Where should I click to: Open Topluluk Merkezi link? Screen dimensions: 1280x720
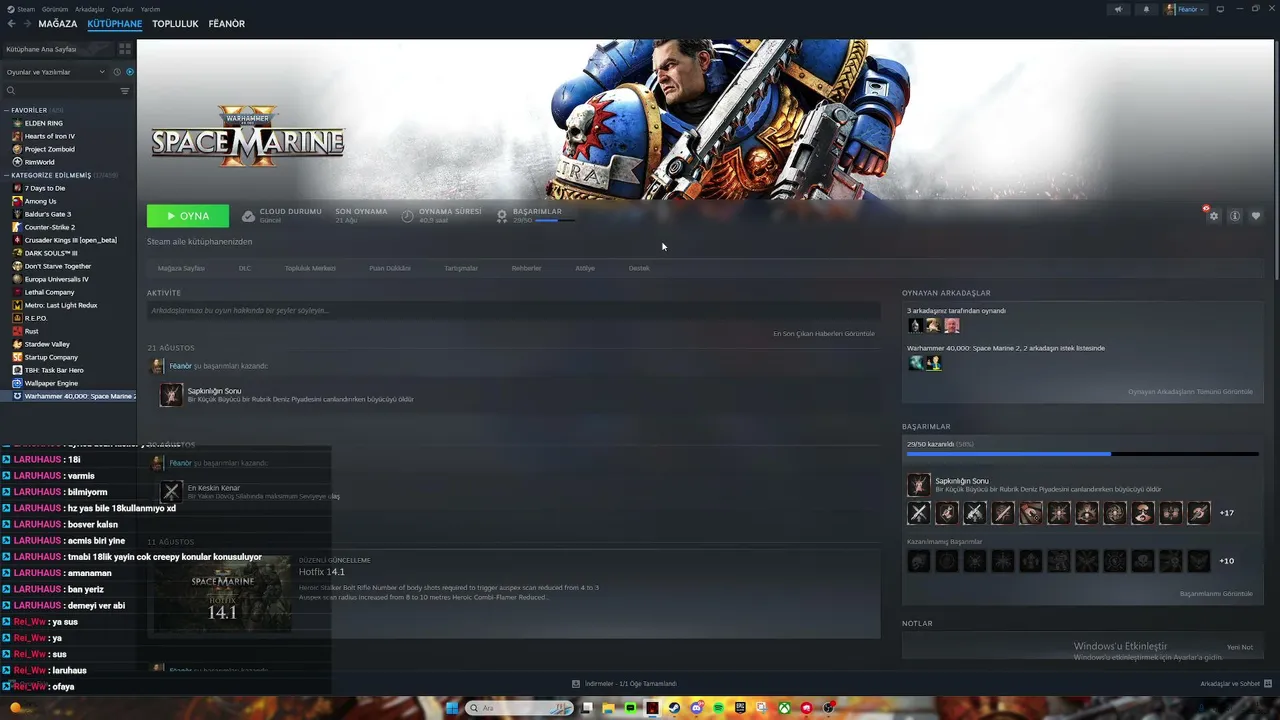[310, 268]
